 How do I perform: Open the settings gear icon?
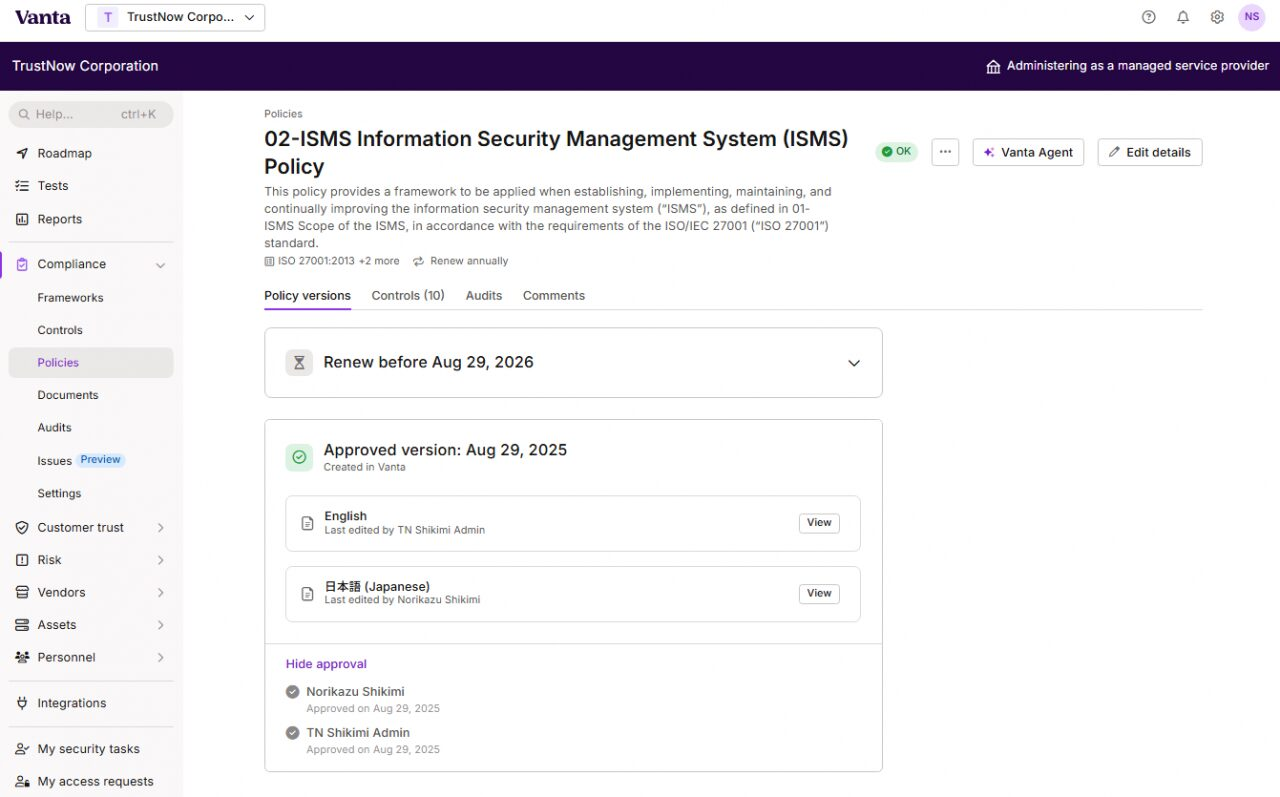click(1217, 17)
